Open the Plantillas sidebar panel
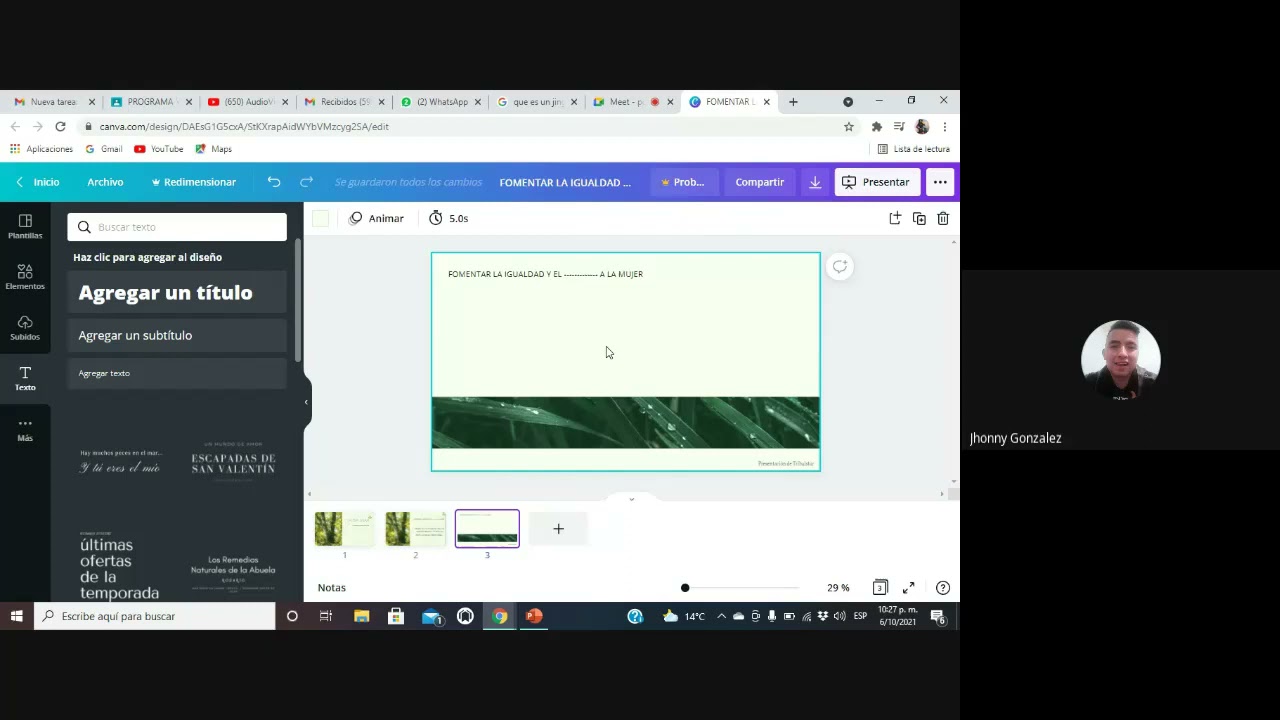 point(25,226)
